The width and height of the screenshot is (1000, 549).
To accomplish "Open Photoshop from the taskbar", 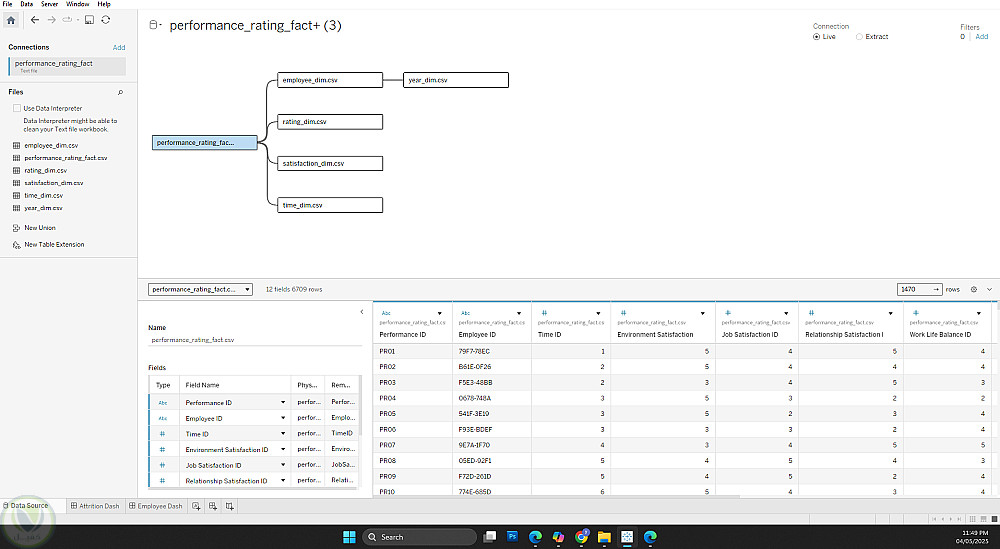I will [512, 537].
